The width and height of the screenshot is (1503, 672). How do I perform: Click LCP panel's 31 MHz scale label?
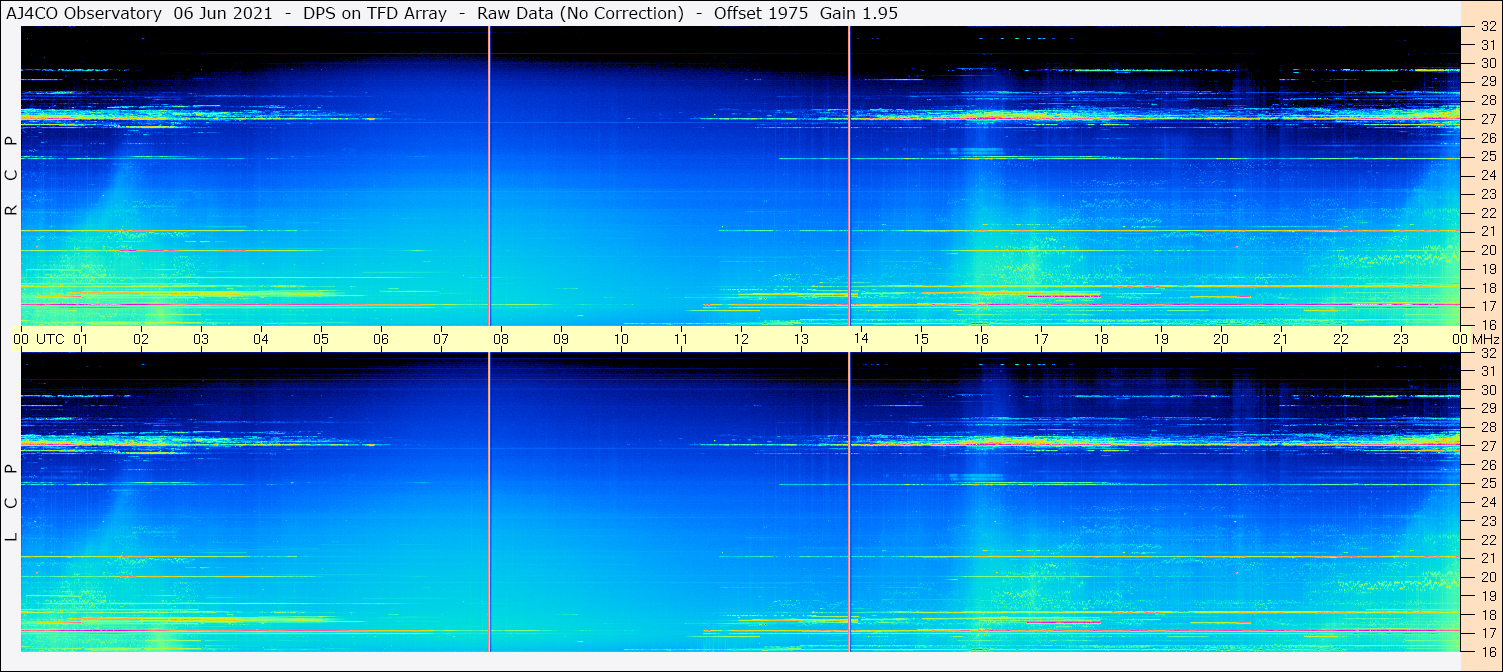click(1488, 371)
